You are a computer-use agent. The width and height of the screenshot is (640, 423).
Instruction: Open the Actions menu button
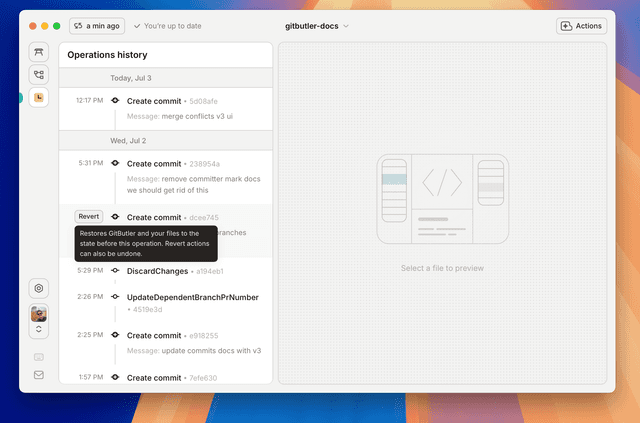coord(582,26)
